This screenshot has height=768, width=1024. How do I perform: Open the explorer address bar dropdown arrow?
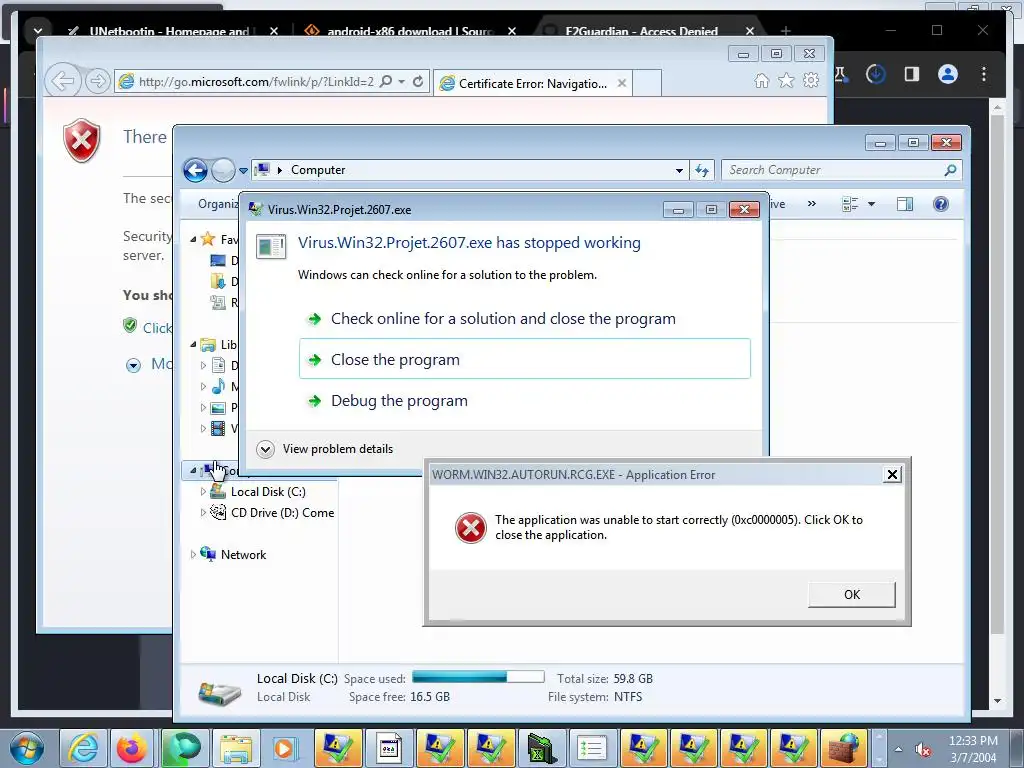(x=679, y=170)
